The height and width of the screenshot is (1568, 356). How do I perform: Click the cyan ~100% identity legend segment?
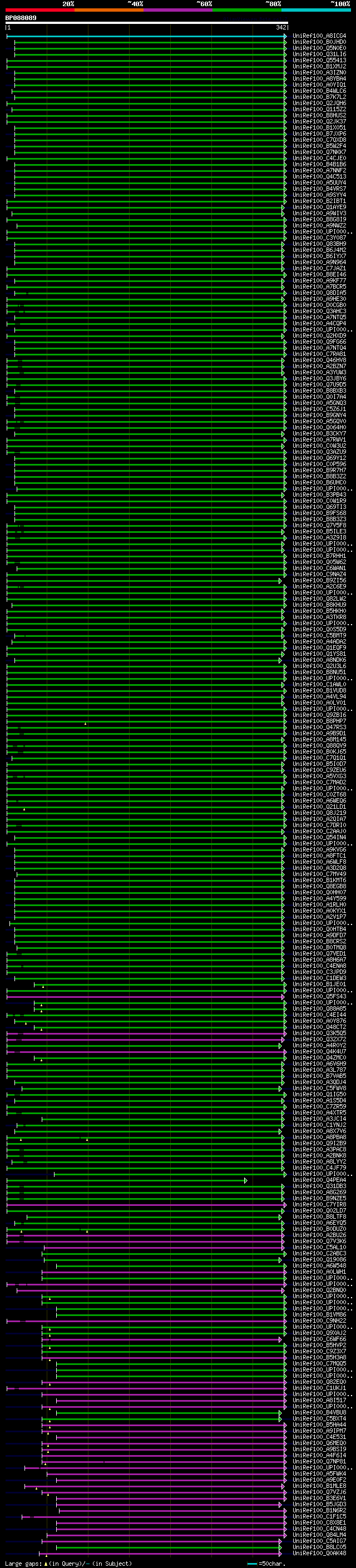316,10
